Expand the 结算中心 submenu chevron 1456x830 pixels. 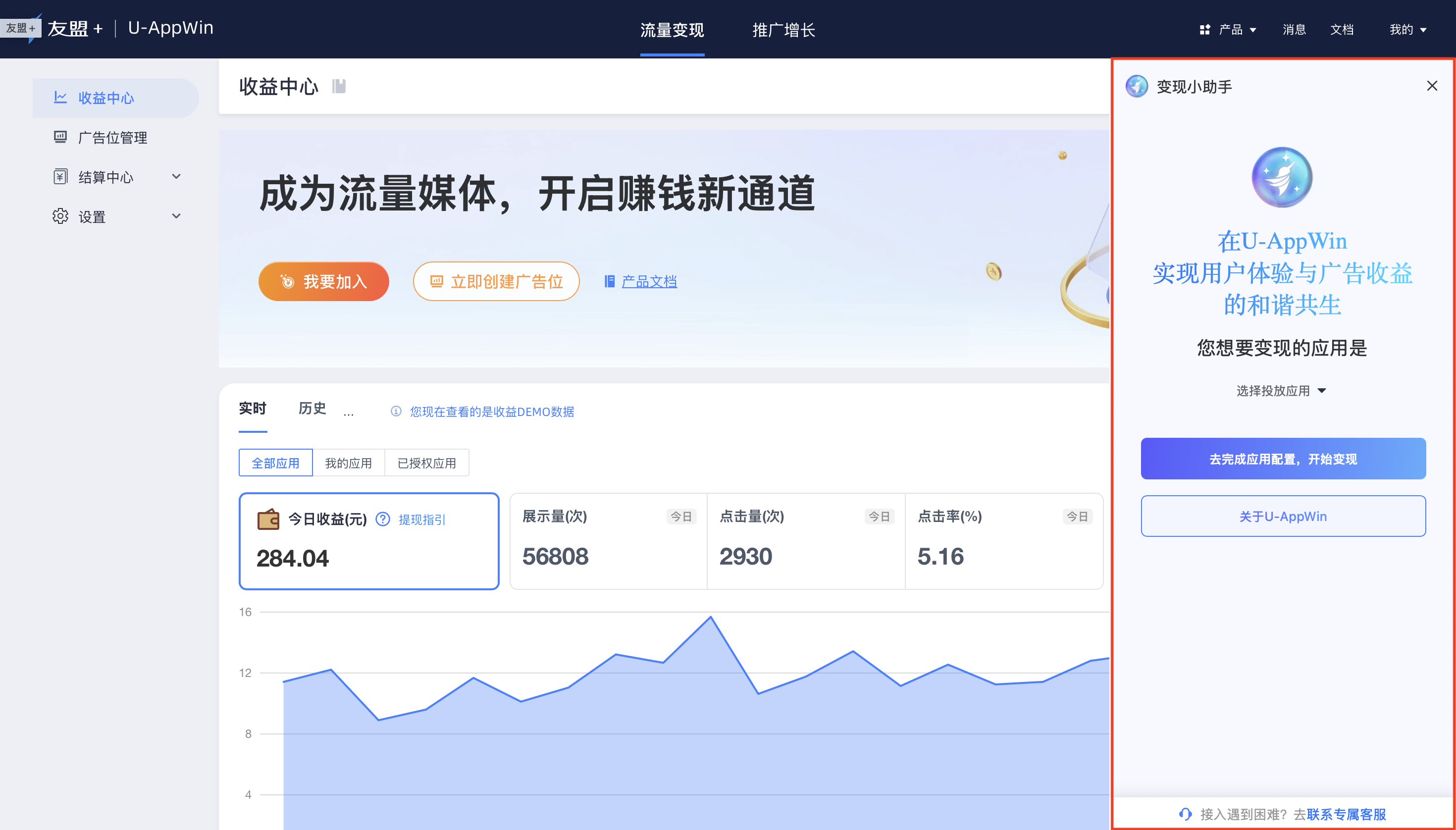[176, 177]
